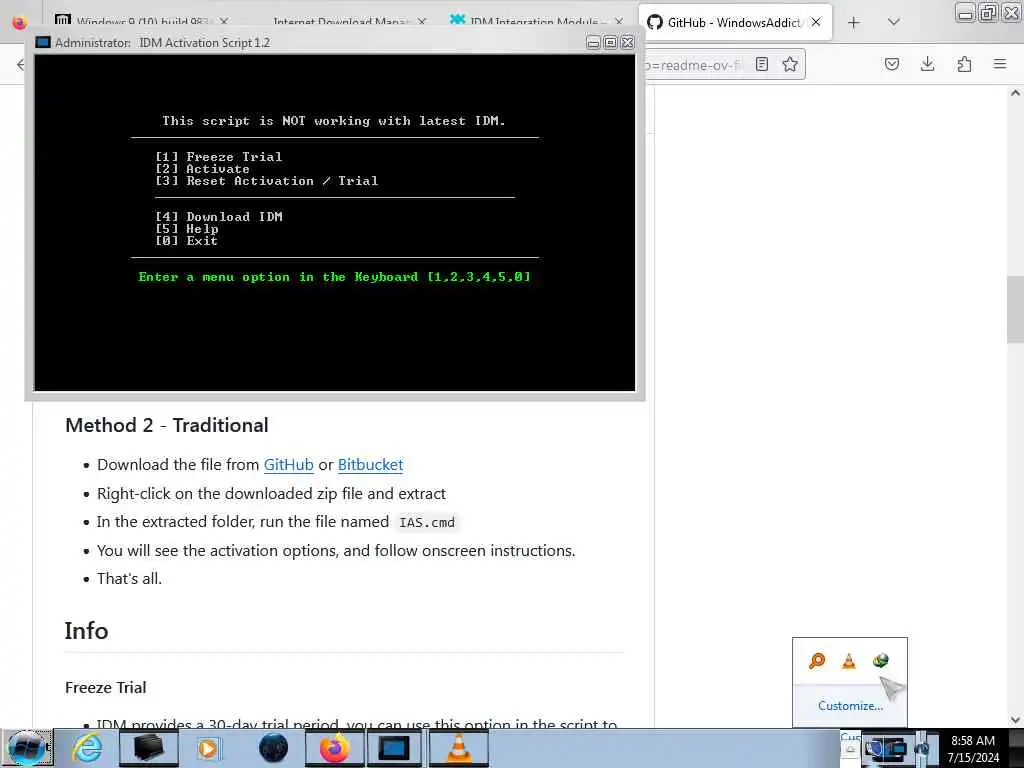Open the Customize... tray link

pyautogui.click(x=850, y=706)
